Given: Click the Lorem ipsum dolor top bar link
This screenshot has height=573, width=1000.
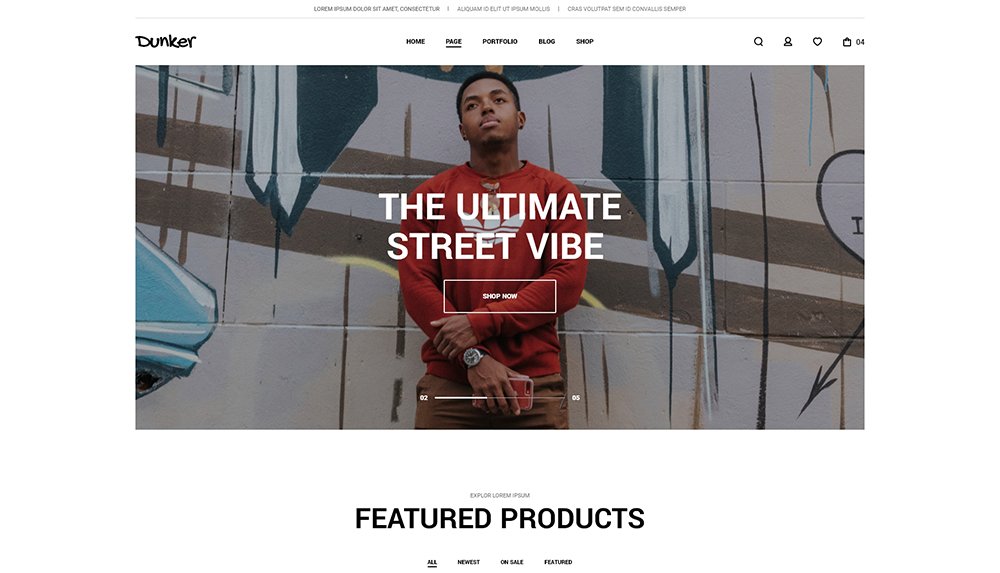Looking at the screenshot, I should pos(376,9).
